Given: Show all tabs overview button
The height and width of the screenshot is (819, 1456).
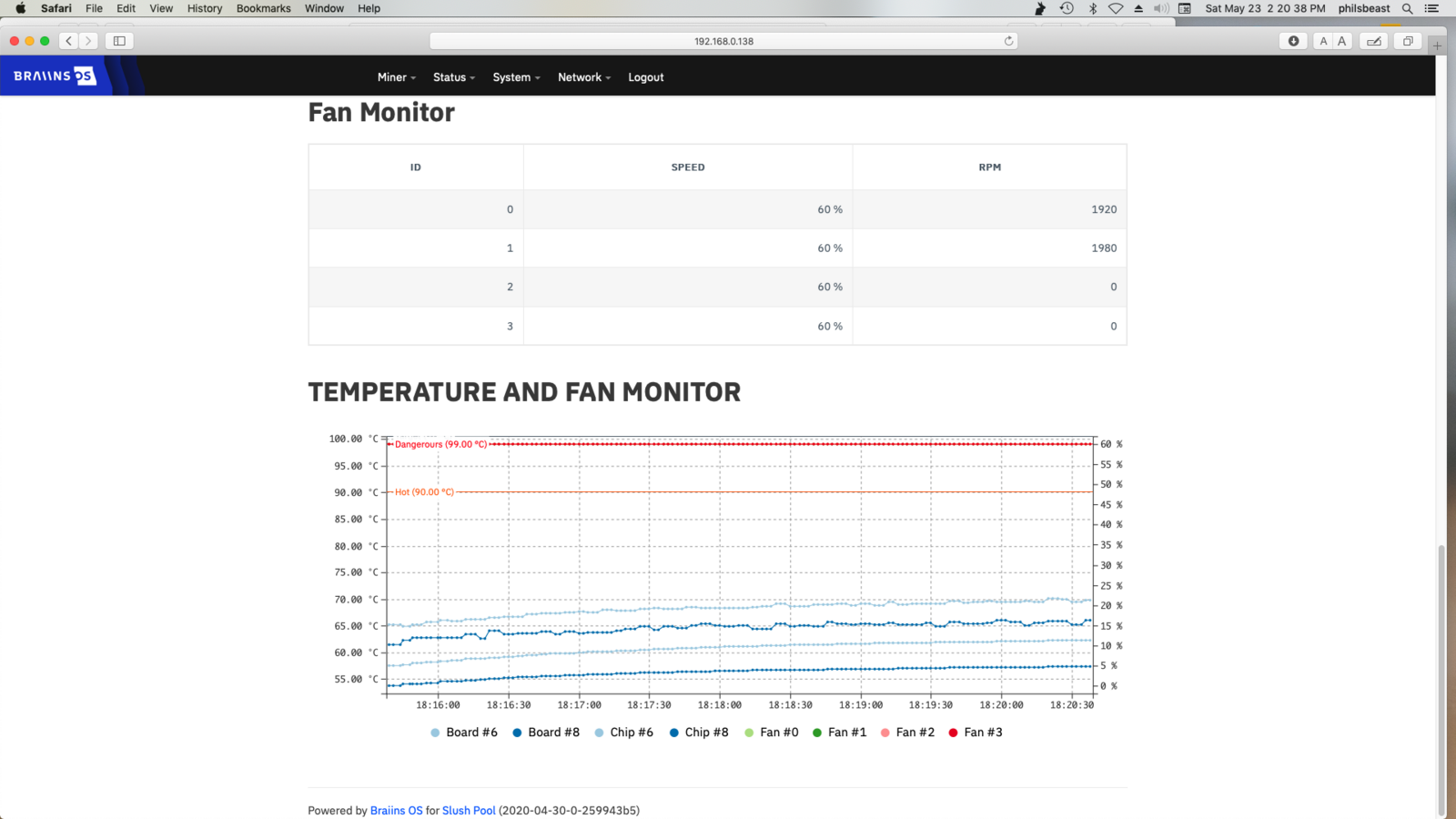Looking at the screenshot, I should click(x=1408, y=41).
